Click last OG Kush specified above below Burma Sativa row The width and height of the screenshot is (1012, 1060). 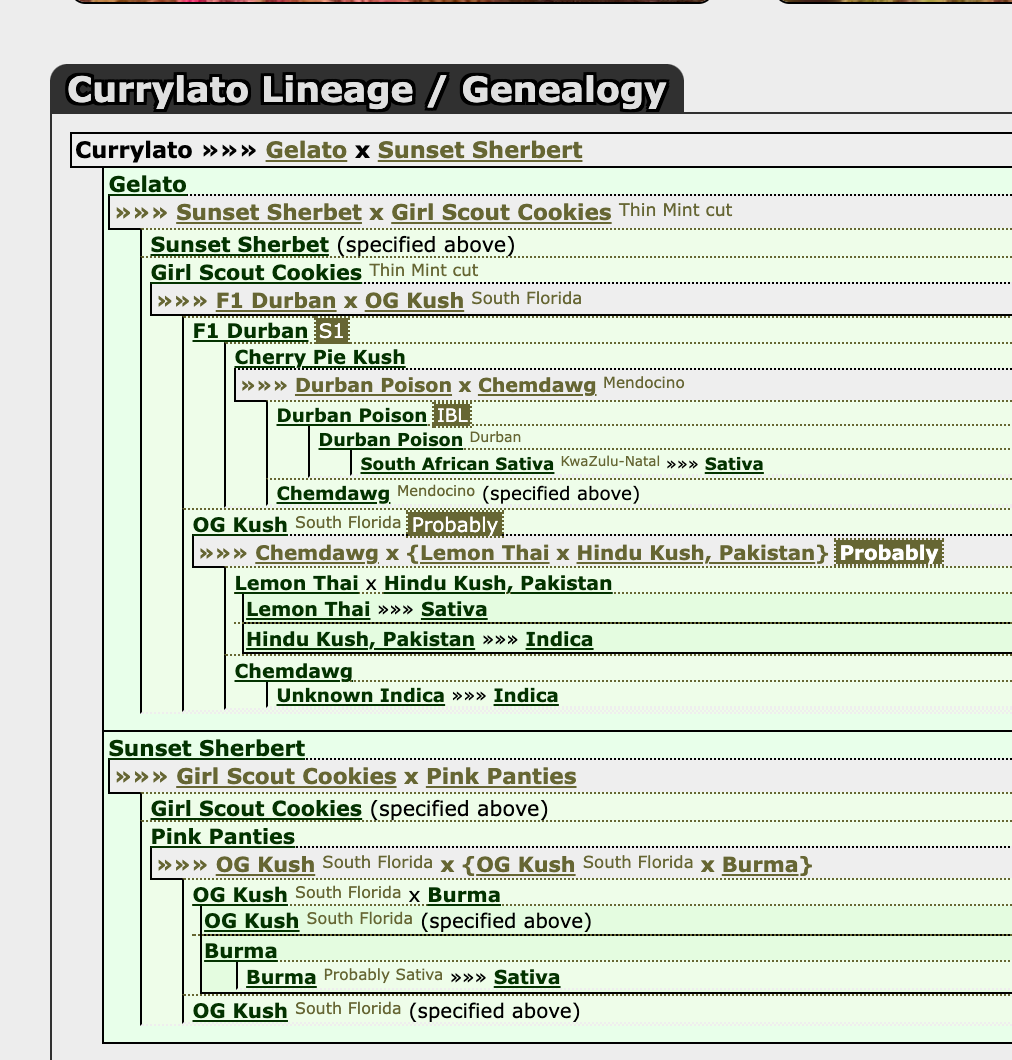(240, 1011)
